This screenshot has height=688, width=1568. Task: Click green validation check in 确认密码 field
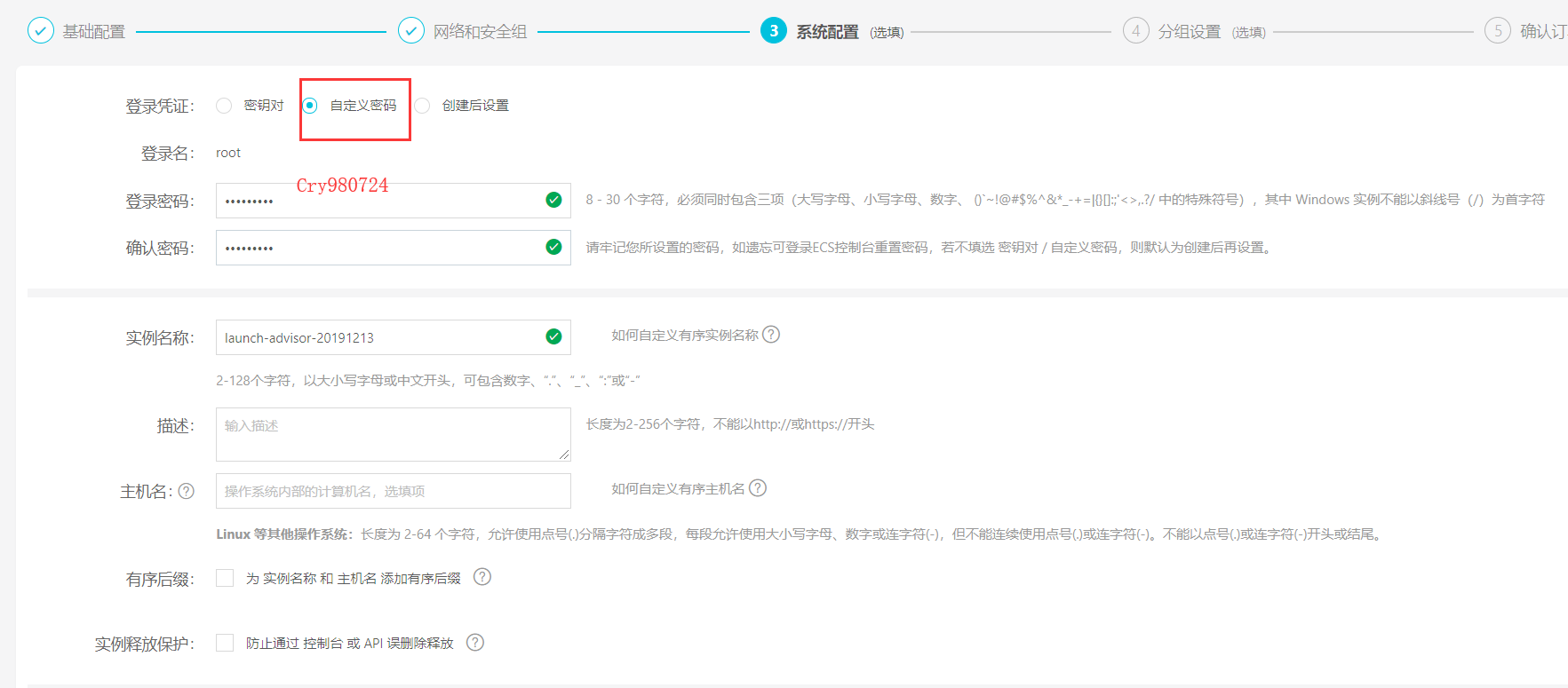pyautogui.click(x=553, y=247)
